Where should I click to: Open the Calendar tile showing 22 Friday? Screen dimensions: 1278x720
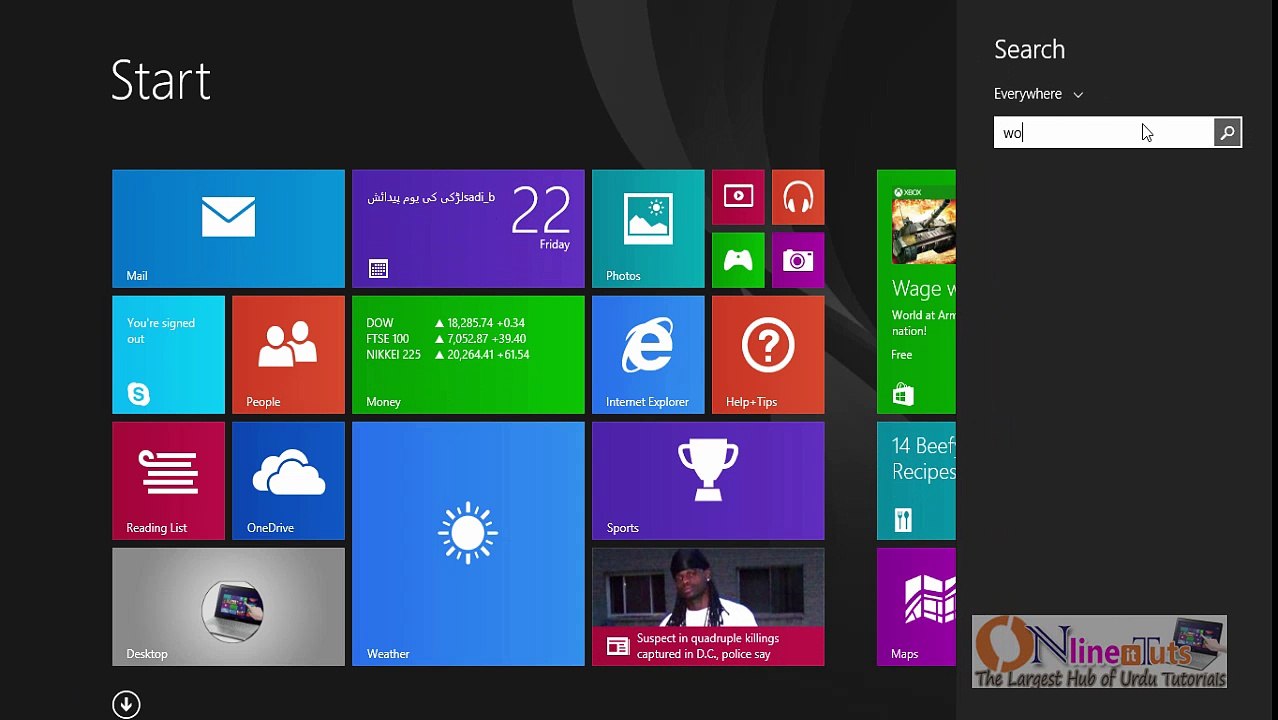click(x=468, y=229)
